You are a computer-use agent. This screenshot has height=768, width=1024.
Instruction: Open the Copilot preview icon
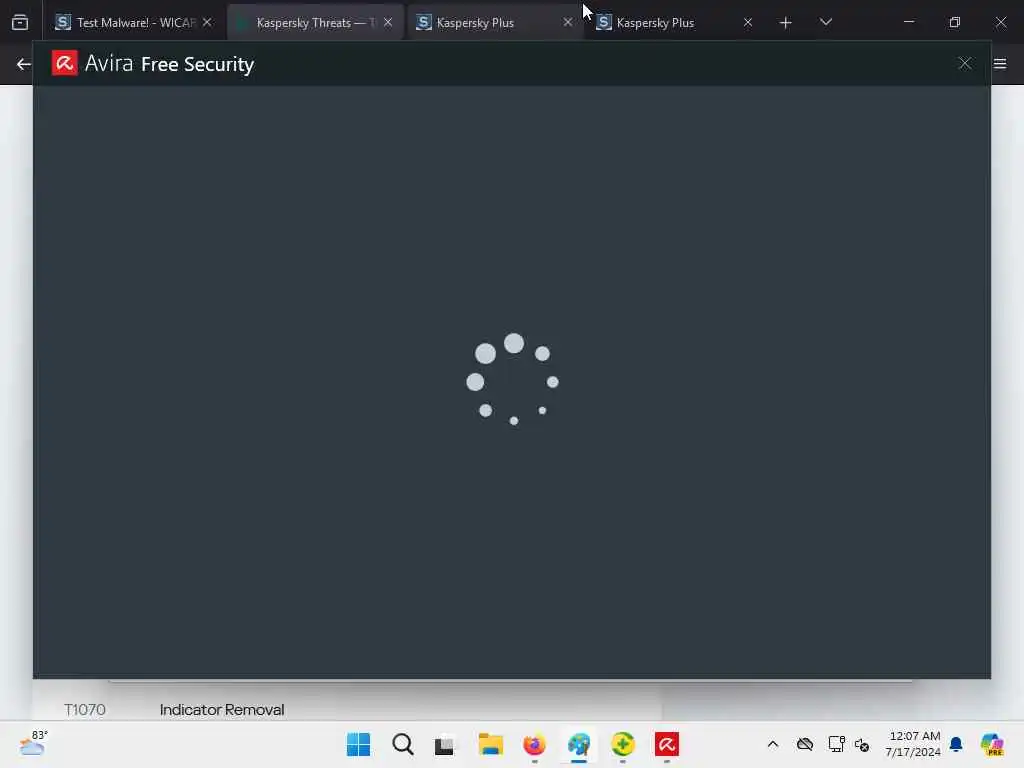[x=992, y=744]
